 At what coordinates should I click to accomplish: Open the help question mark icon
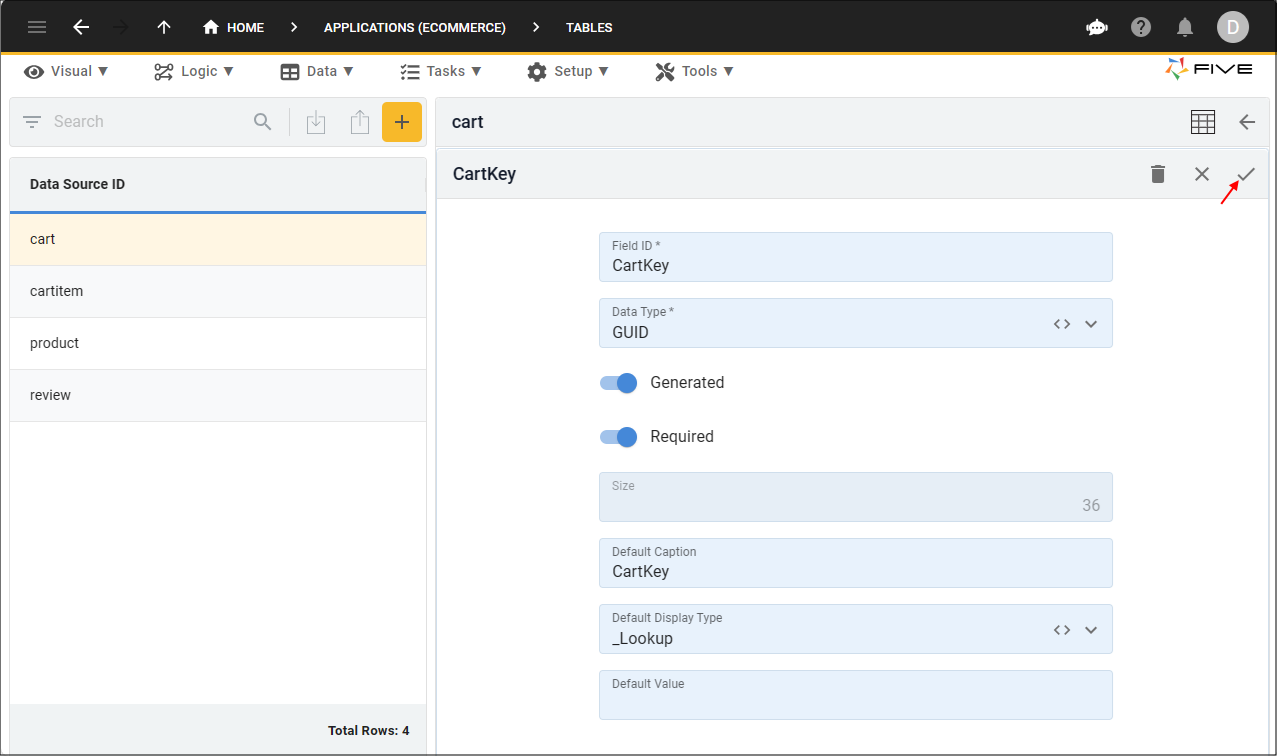click(1141, 27)
